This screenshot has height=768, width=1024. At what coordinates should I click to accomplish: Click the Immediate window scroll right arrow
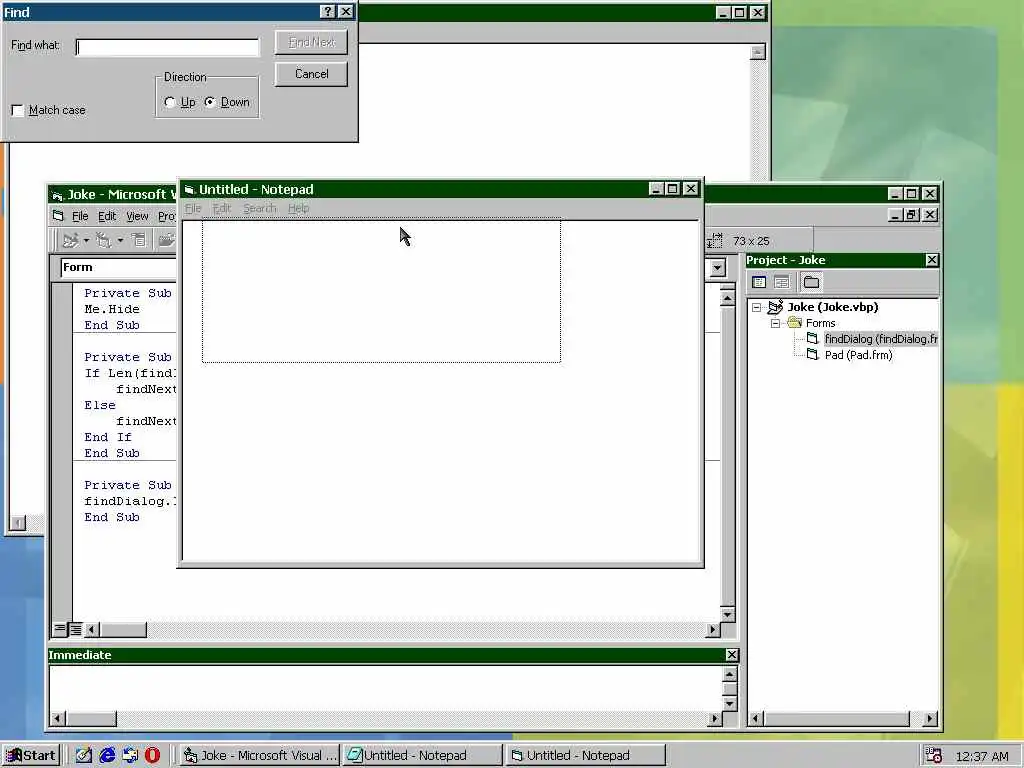click(x=714, y=718)
